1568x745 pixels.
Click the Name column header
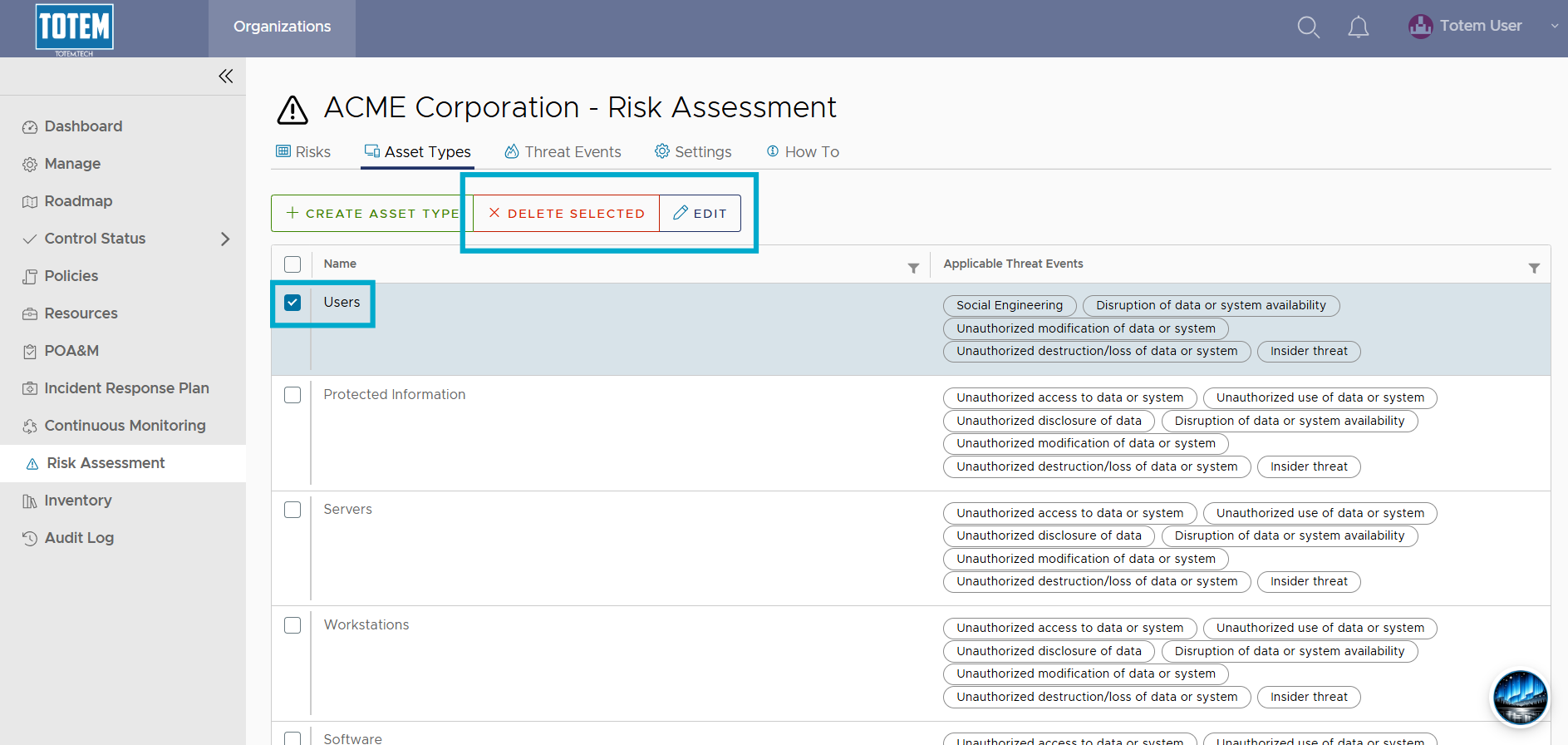point(340,264)
